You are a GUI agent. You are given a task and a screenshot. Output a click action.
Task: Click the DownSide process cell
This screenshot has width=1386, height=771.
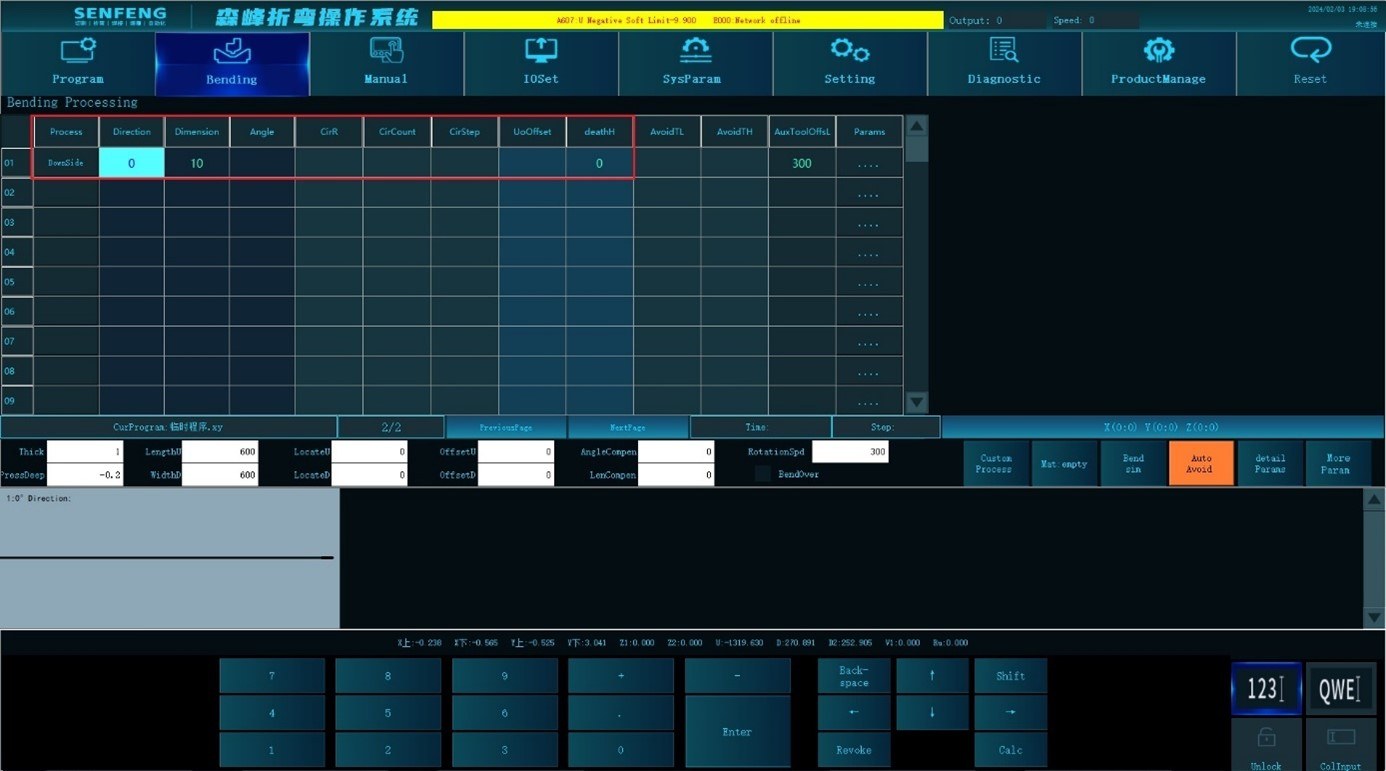coord(66,163)
